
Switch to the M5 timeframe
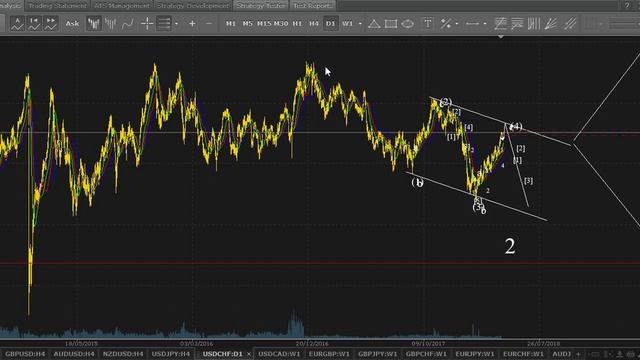coord(247,24)
